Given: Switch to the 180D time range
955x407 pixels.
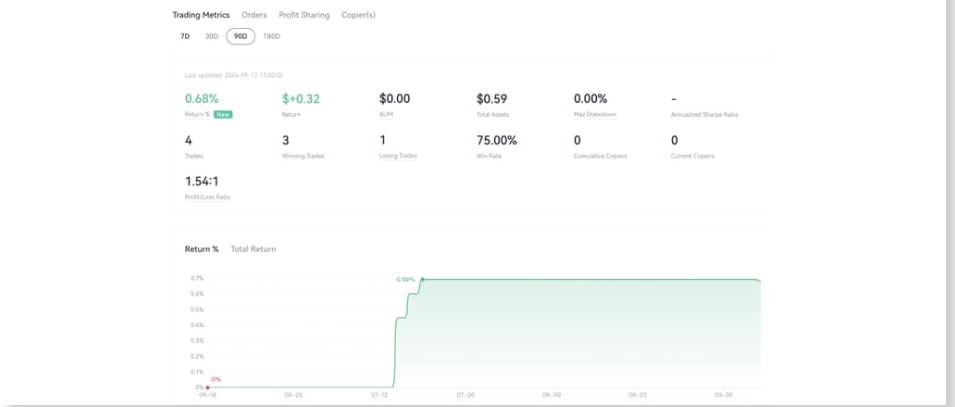Looking at the screenshot, I should pos(271,36).
